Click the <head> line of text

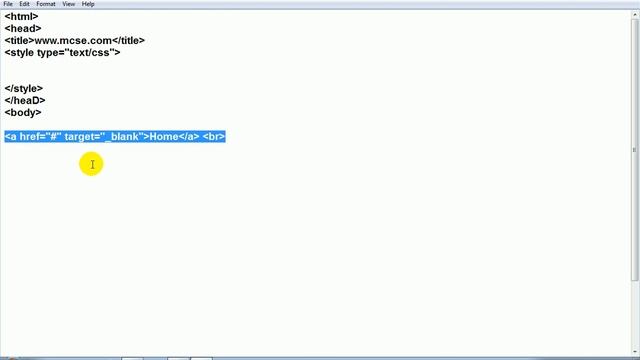[23, 29]
